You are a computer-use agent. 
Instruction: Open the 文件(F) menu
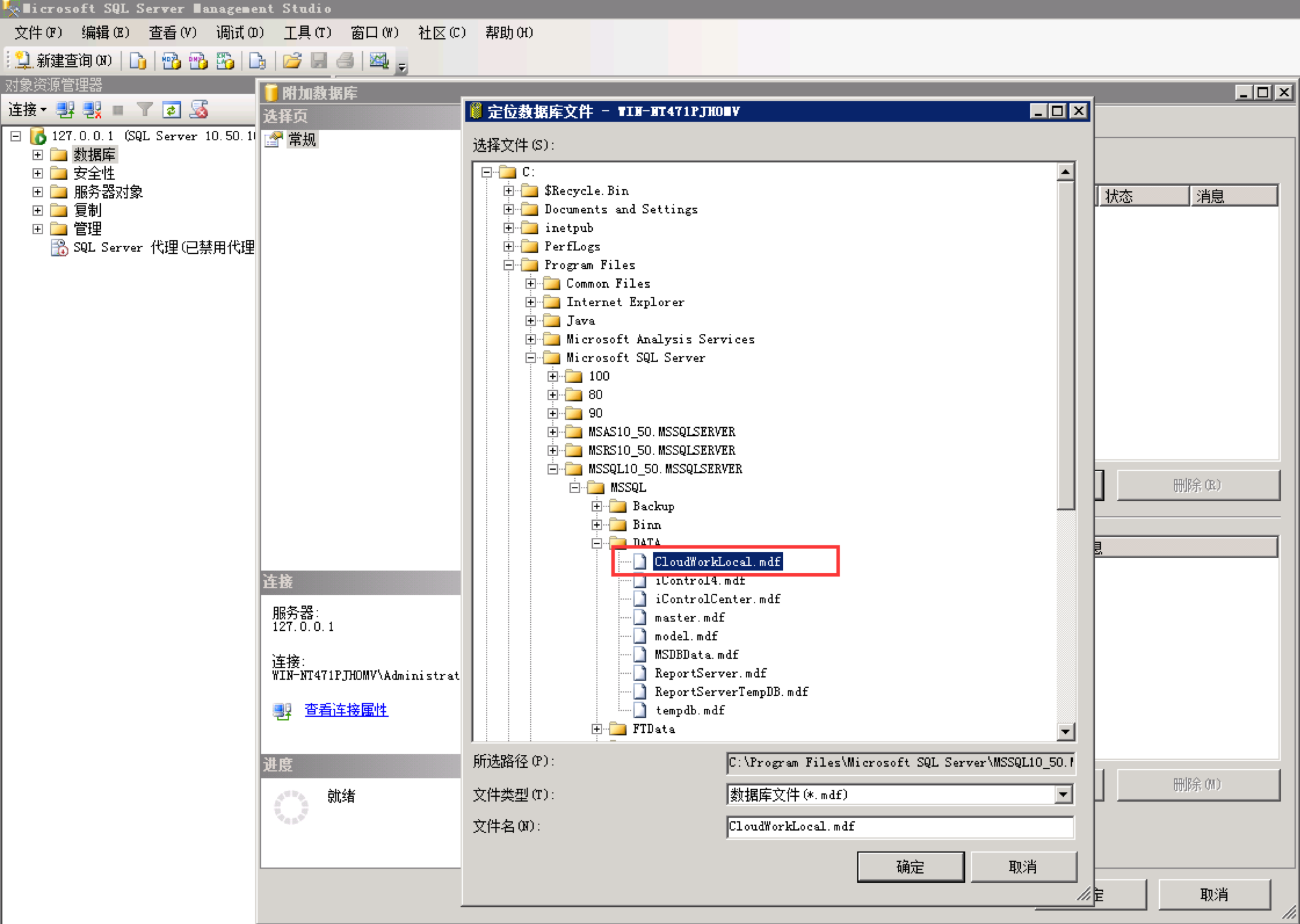tap(38, 33)
